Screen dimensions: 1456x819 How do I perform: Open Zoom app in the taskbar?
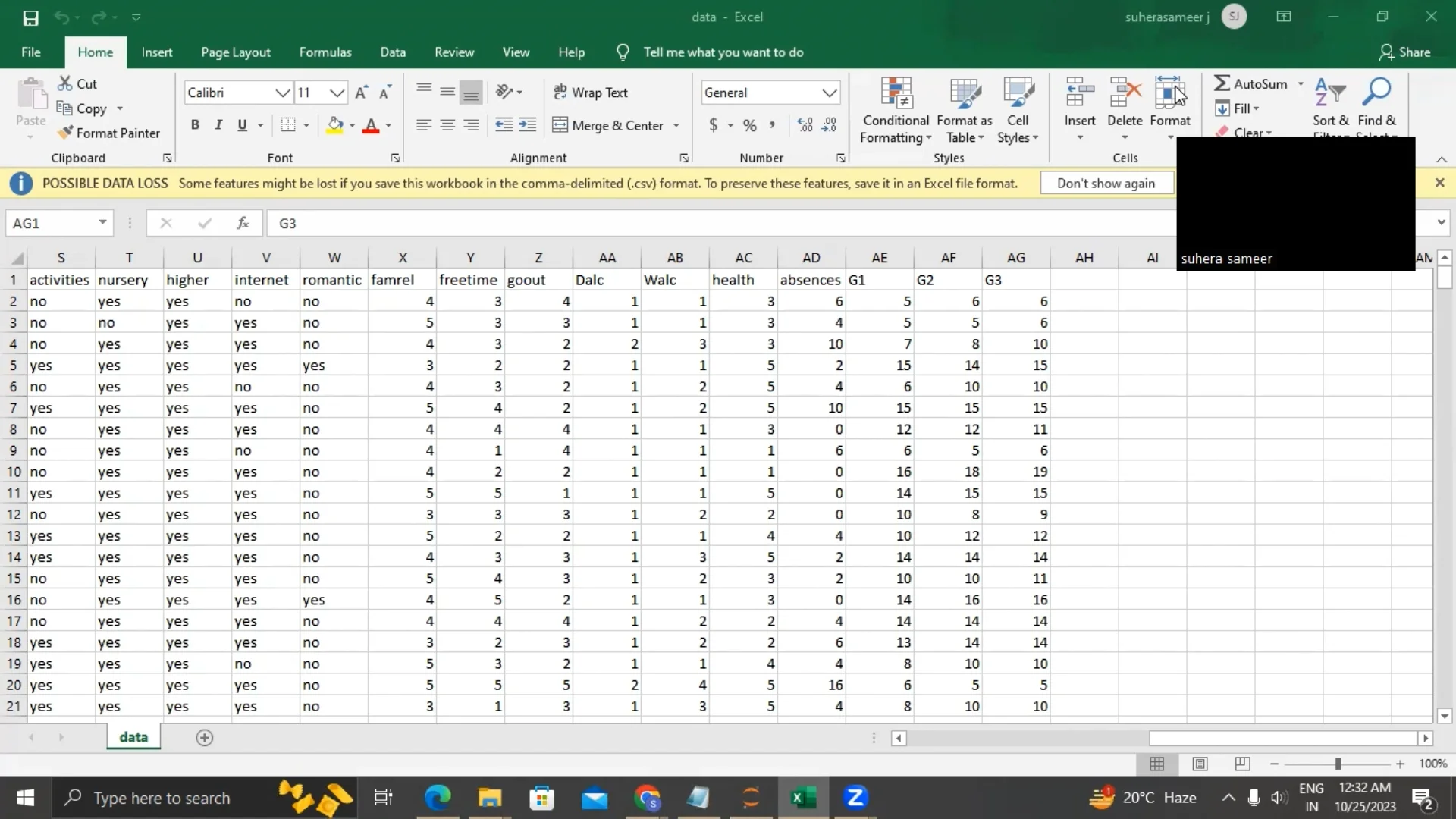click(855, 798)
